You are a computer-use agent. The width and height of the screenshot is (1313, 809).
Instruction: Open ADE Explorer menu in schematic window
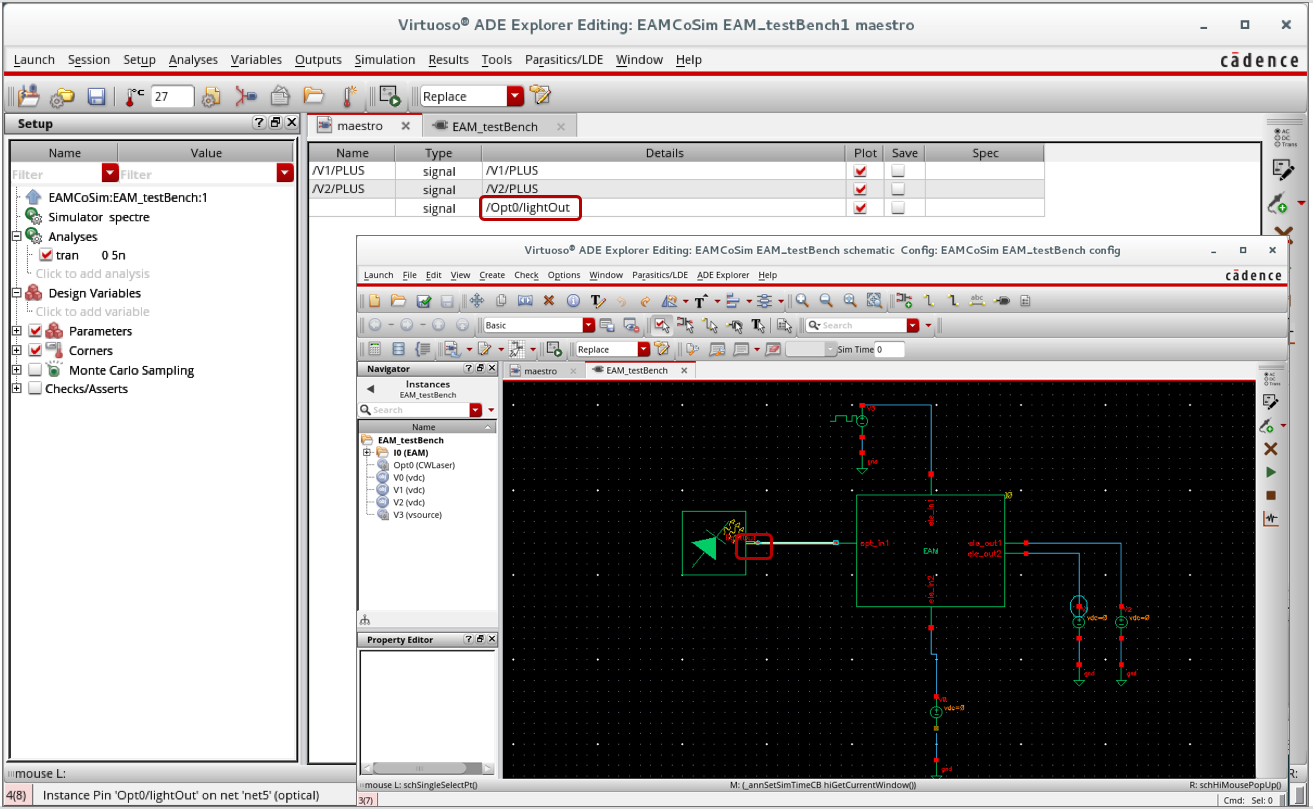tap(723, 275)
